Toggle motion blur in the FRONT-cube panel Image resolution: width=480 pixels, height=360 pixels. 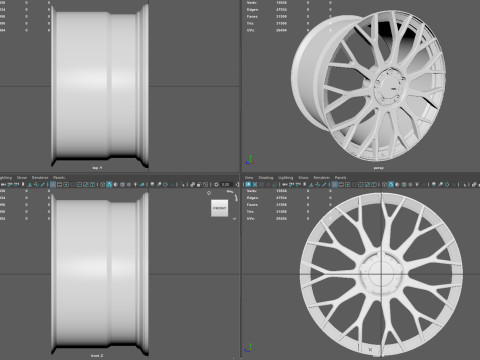click(x=159, y=184)
